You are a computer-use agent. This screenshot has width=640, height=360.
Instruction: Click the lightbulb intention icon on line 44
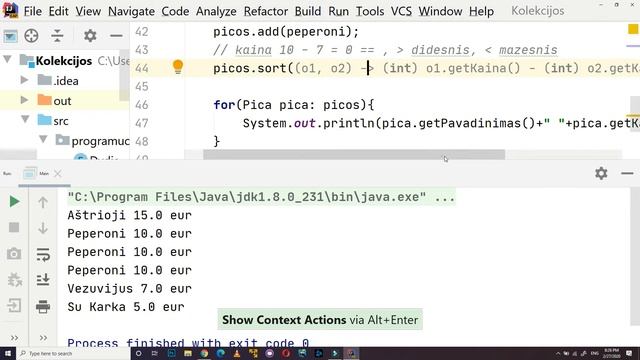(178, 67)
